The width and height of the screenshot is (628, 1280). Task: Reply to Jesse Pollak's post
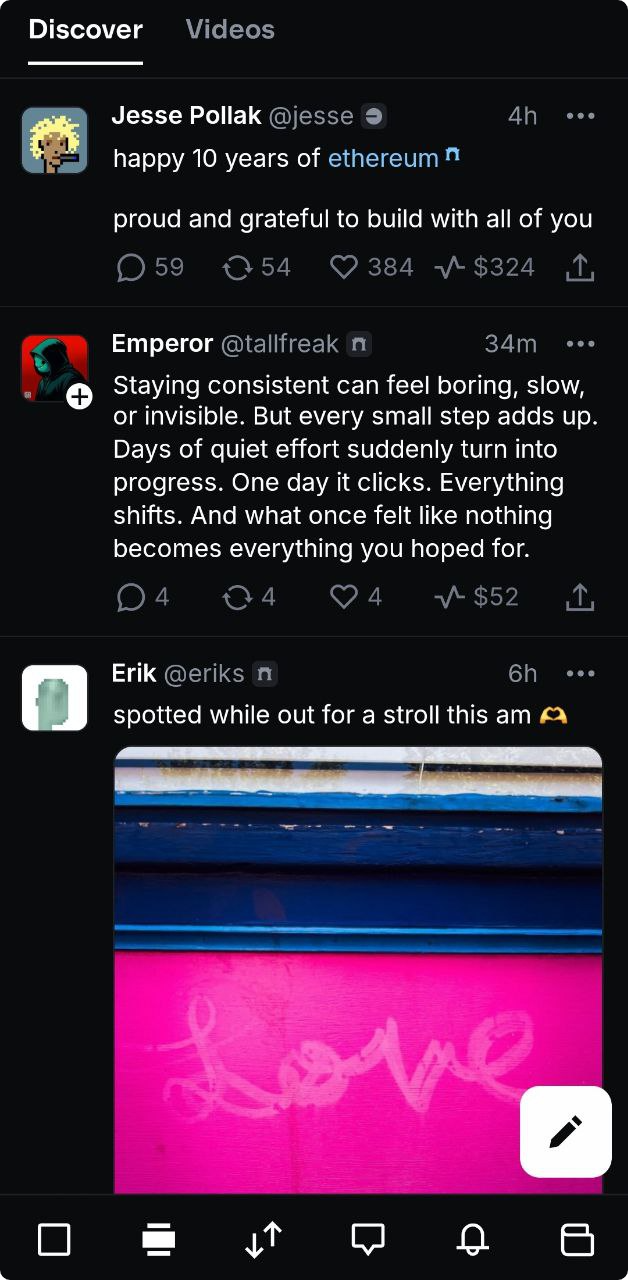(x=131, y=267)
